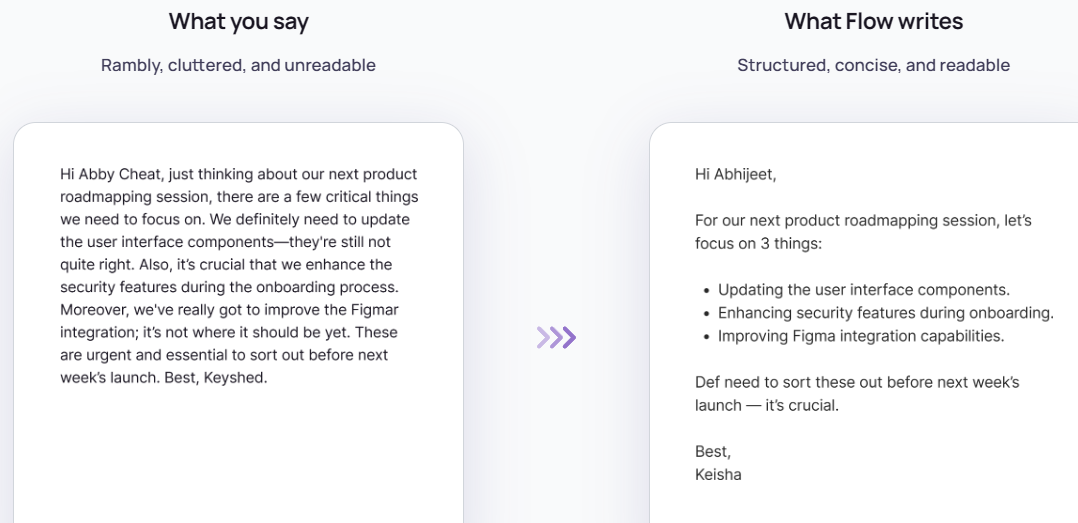
Task: Click the "Def need to sort these out" sentence
Action: click(x=856, y=382)
